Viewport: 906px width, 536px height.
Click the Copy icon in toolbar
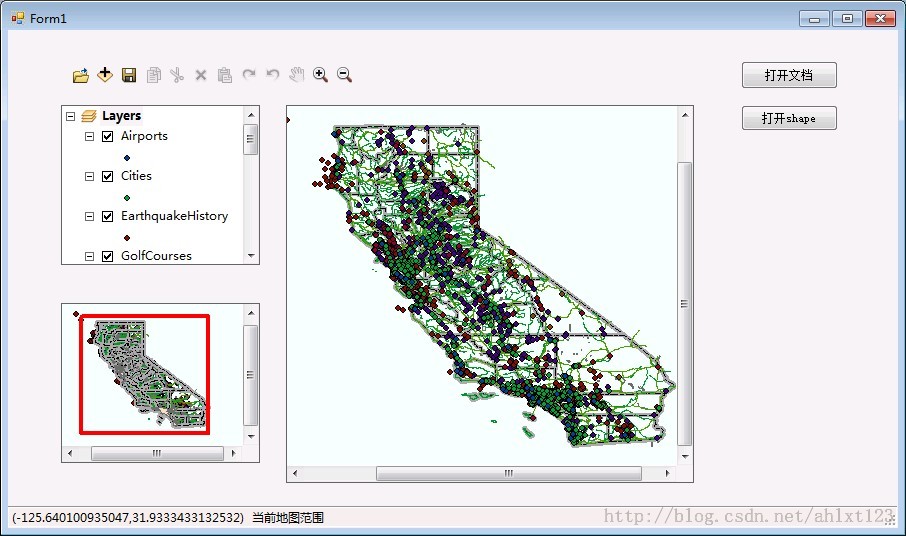pyautogui.click(x=154, y=75)
